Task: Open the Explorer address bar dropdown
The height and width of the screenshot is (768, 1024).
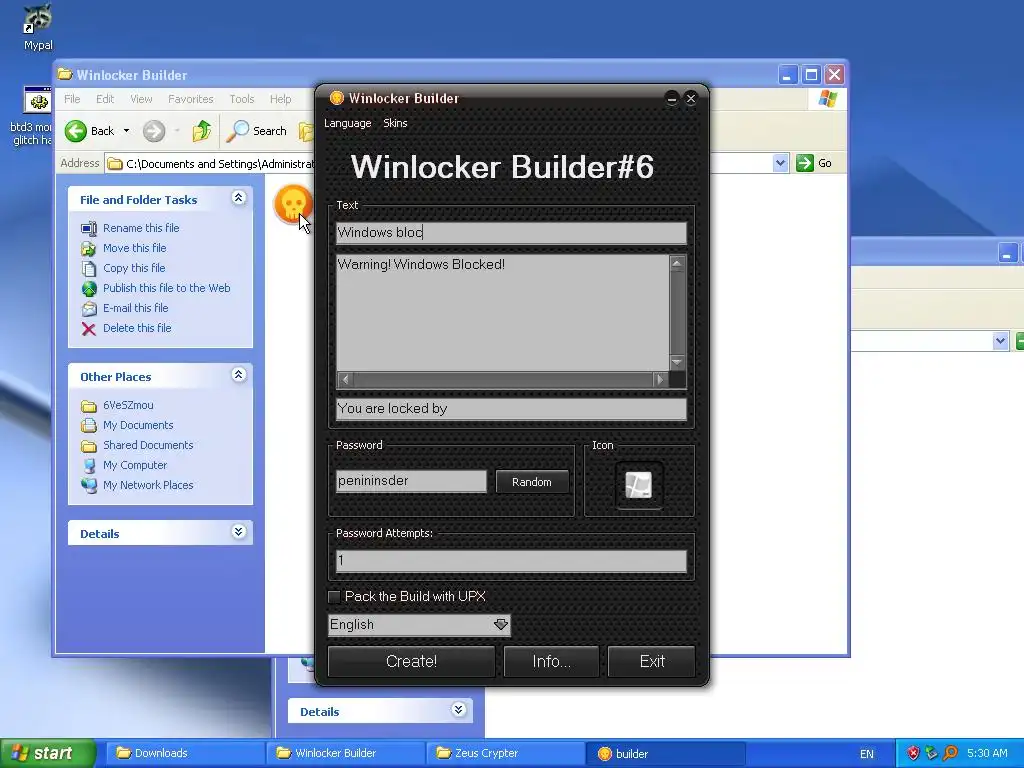Action: [x=780, y=163]
